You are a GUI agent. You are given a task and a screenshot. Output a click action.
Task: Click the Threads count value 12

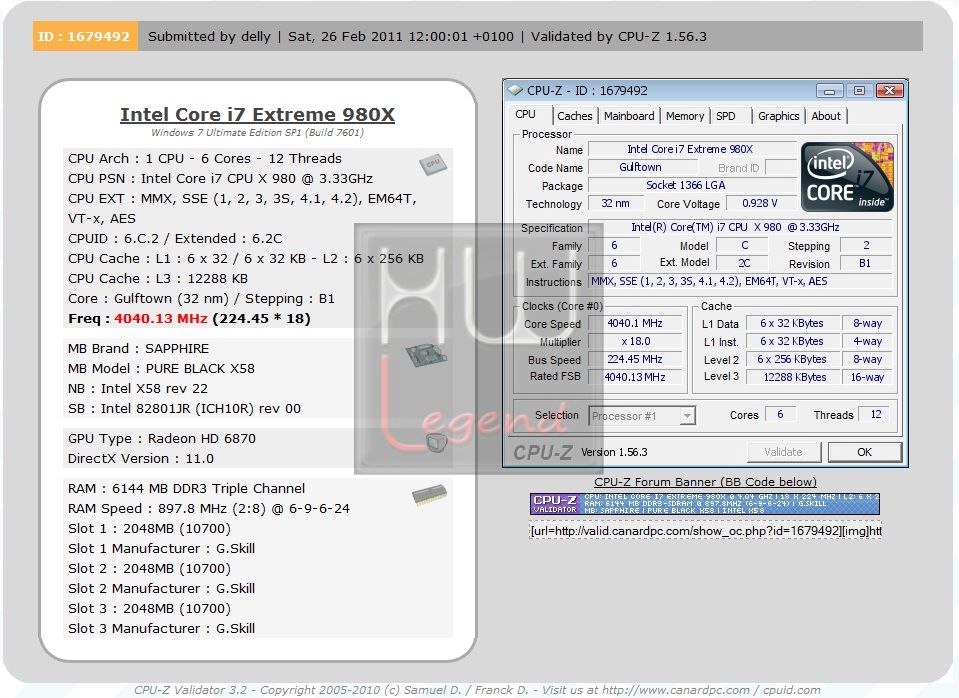click(x=875, y=415)
